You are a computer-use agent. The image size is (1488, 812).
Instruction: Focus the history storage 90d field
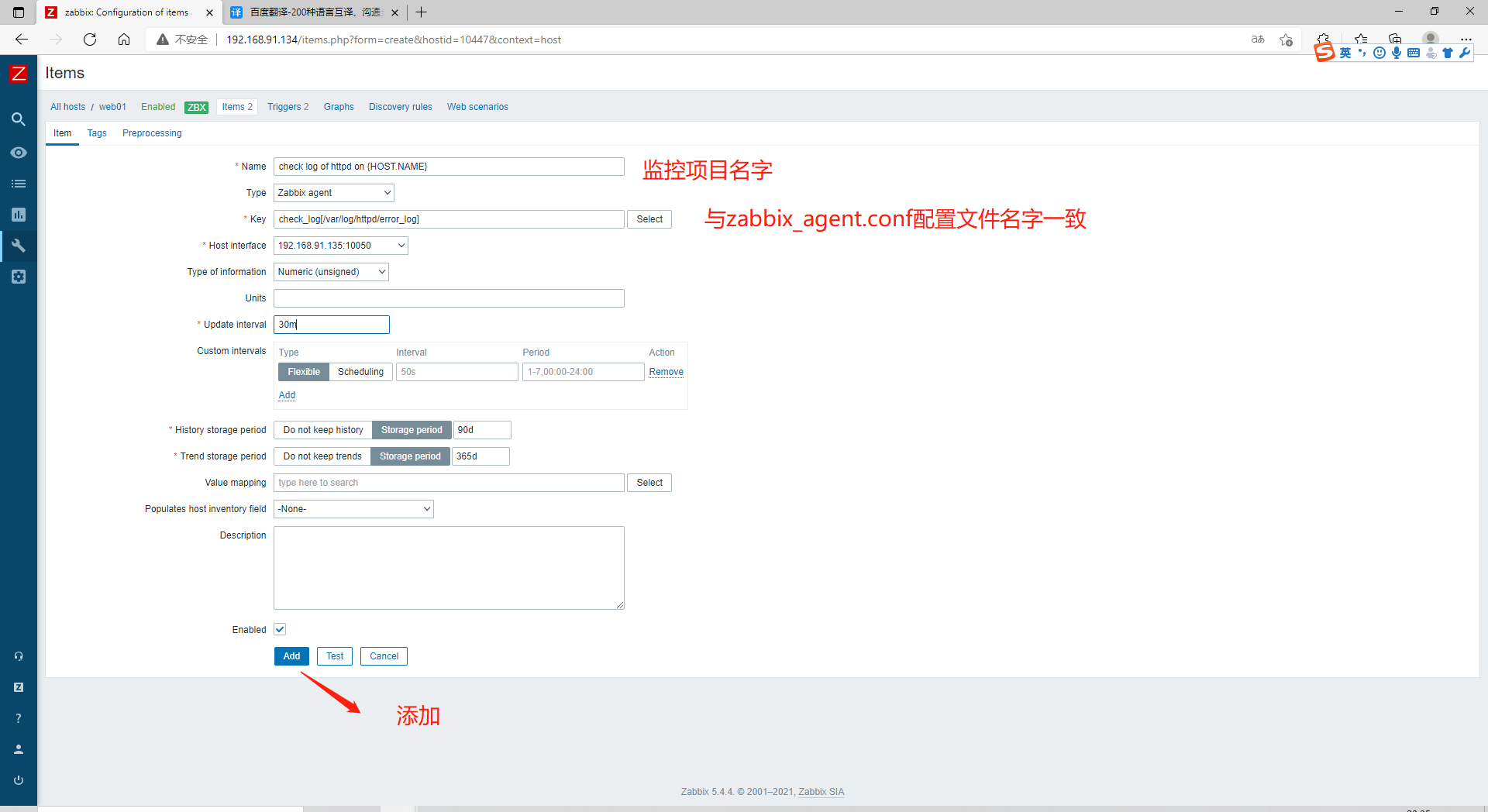coord(482,430)
